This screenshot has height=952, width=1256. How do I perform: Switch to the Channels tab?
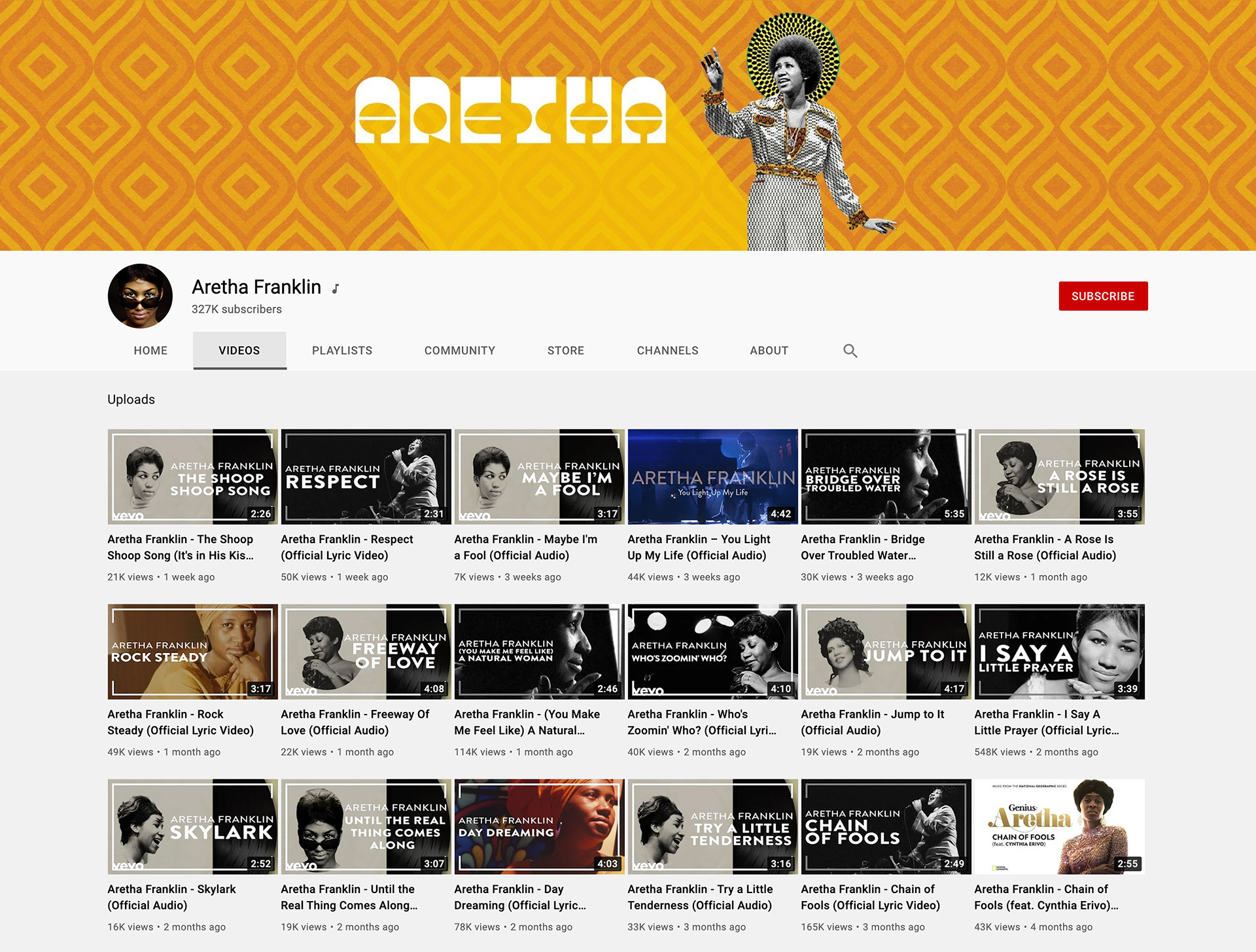coord(668,351)
